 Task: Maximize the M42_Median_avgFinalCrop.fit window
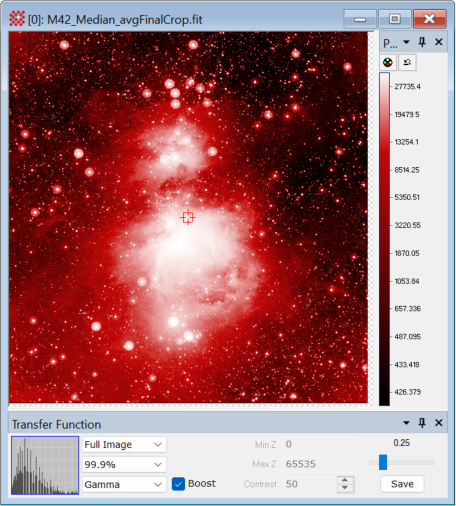coord(395,19)
